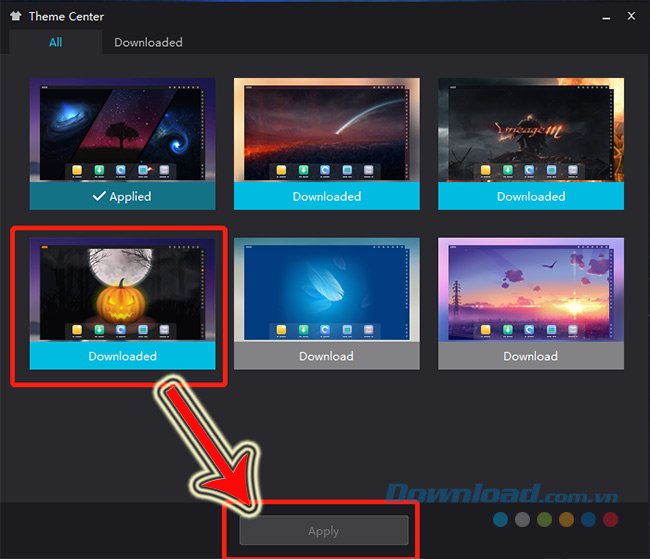This screenshot has height=559, width=650.
Task: Click Downloaded under the pumpkin theme
Action: click(x=122, y=356)
